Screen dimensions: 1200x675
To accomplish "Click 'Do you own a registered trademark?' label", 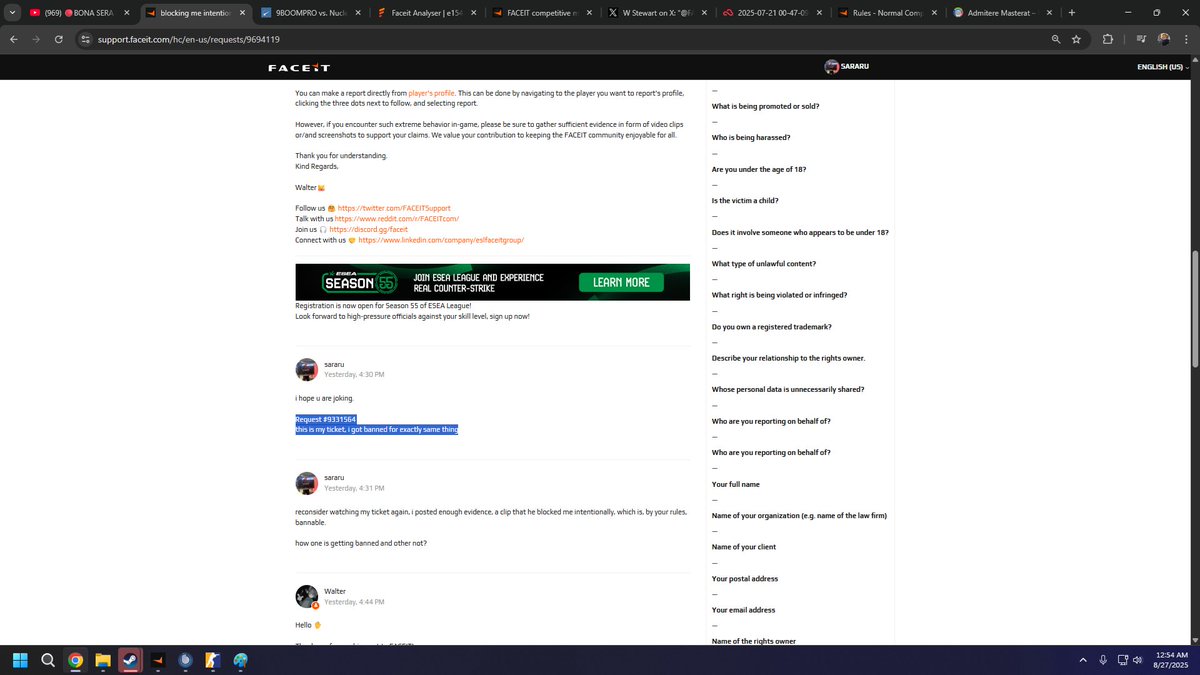I will (x=771, y=327).
